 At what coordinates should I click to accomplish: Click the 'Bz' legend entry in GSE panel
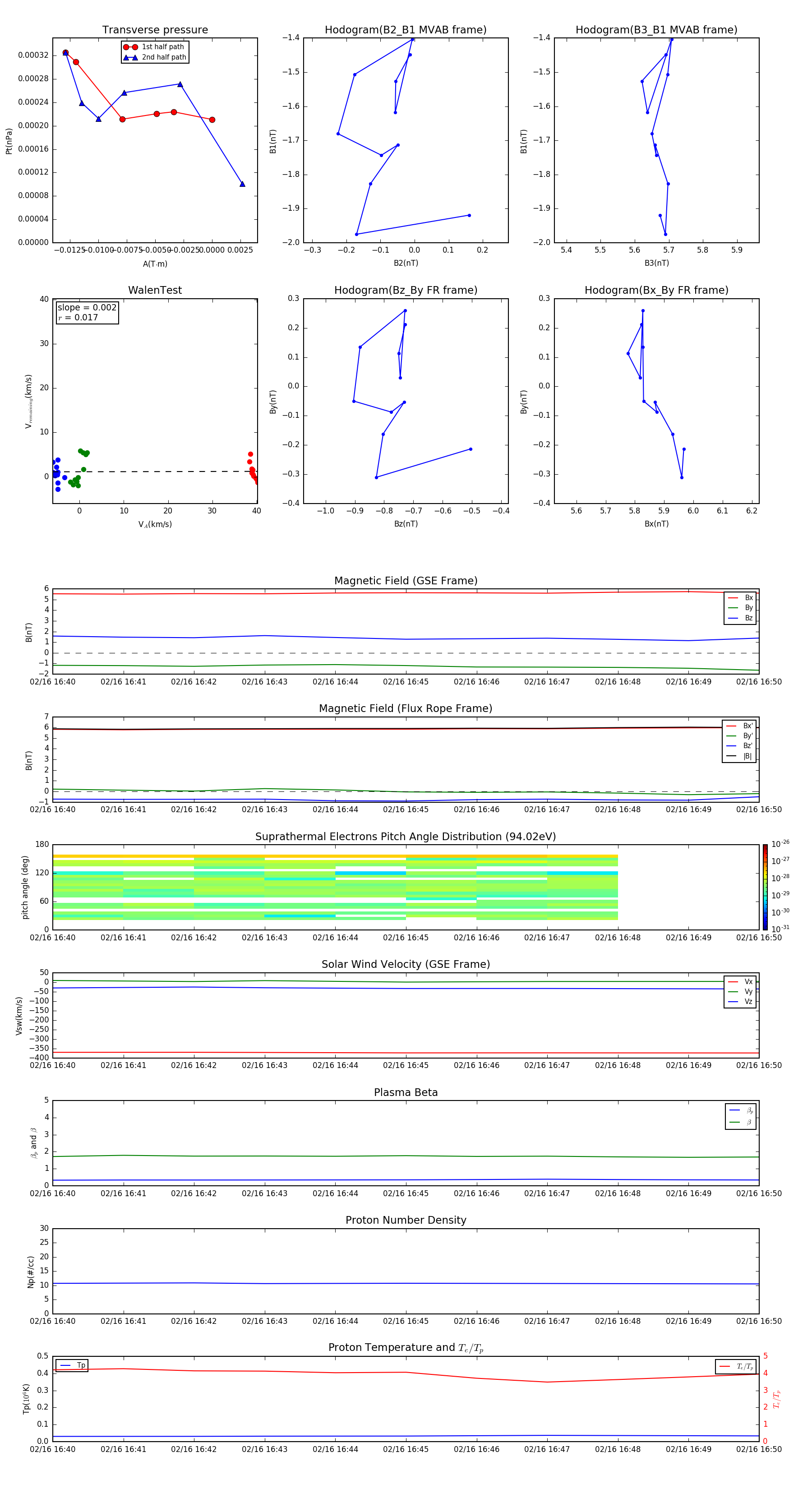click(740, 618)
